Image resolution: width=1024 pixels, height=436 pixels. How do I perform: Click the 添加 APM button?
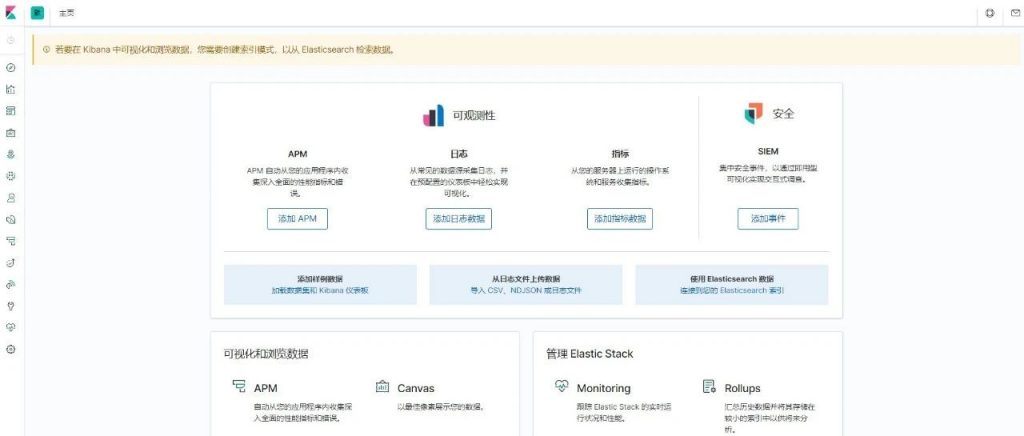(x=297, y=219)
